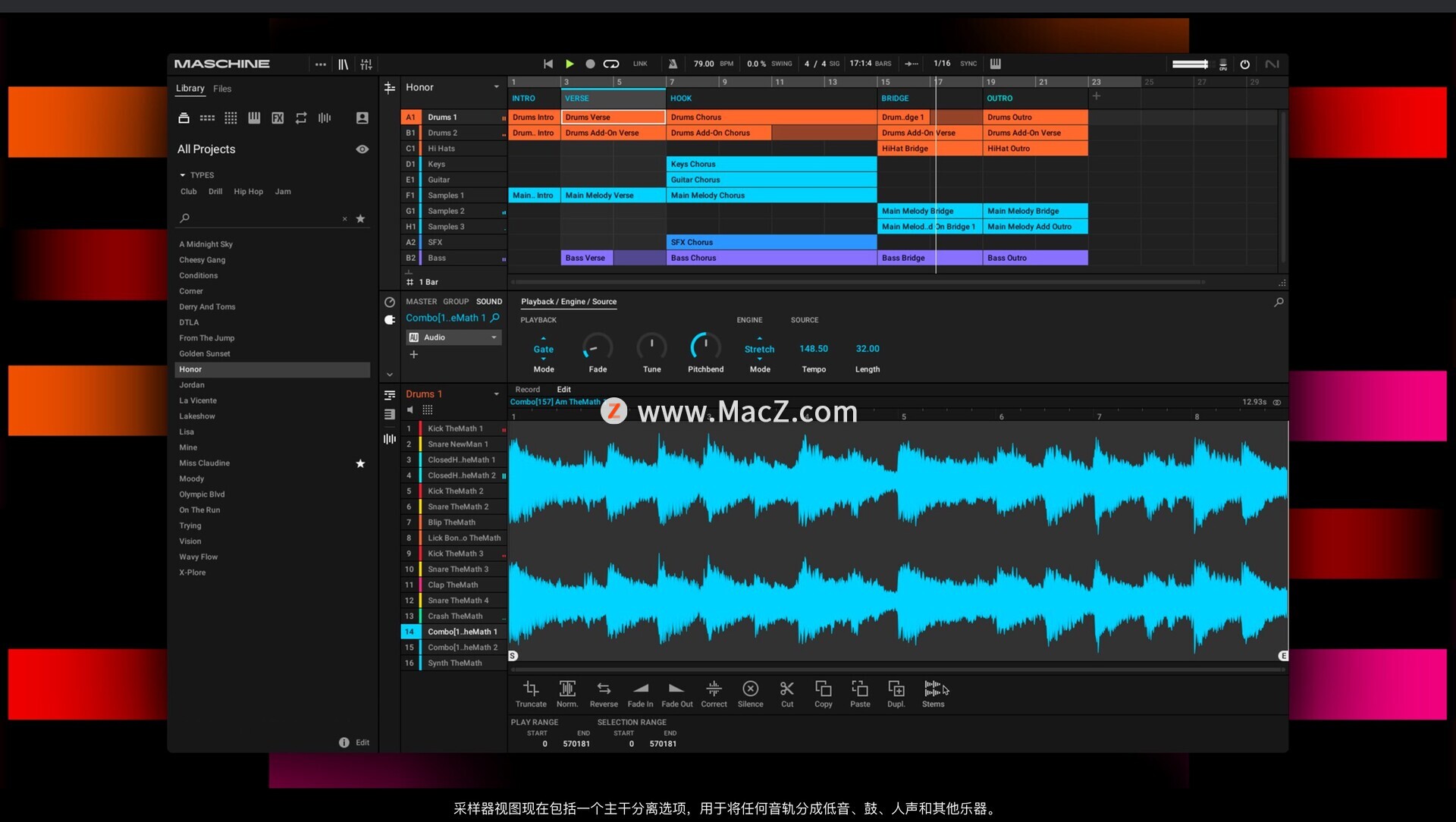Viewport: 1456px width, 822px height.
Task: Toggle the All Projects eye visibility icon
Action: 362,149
